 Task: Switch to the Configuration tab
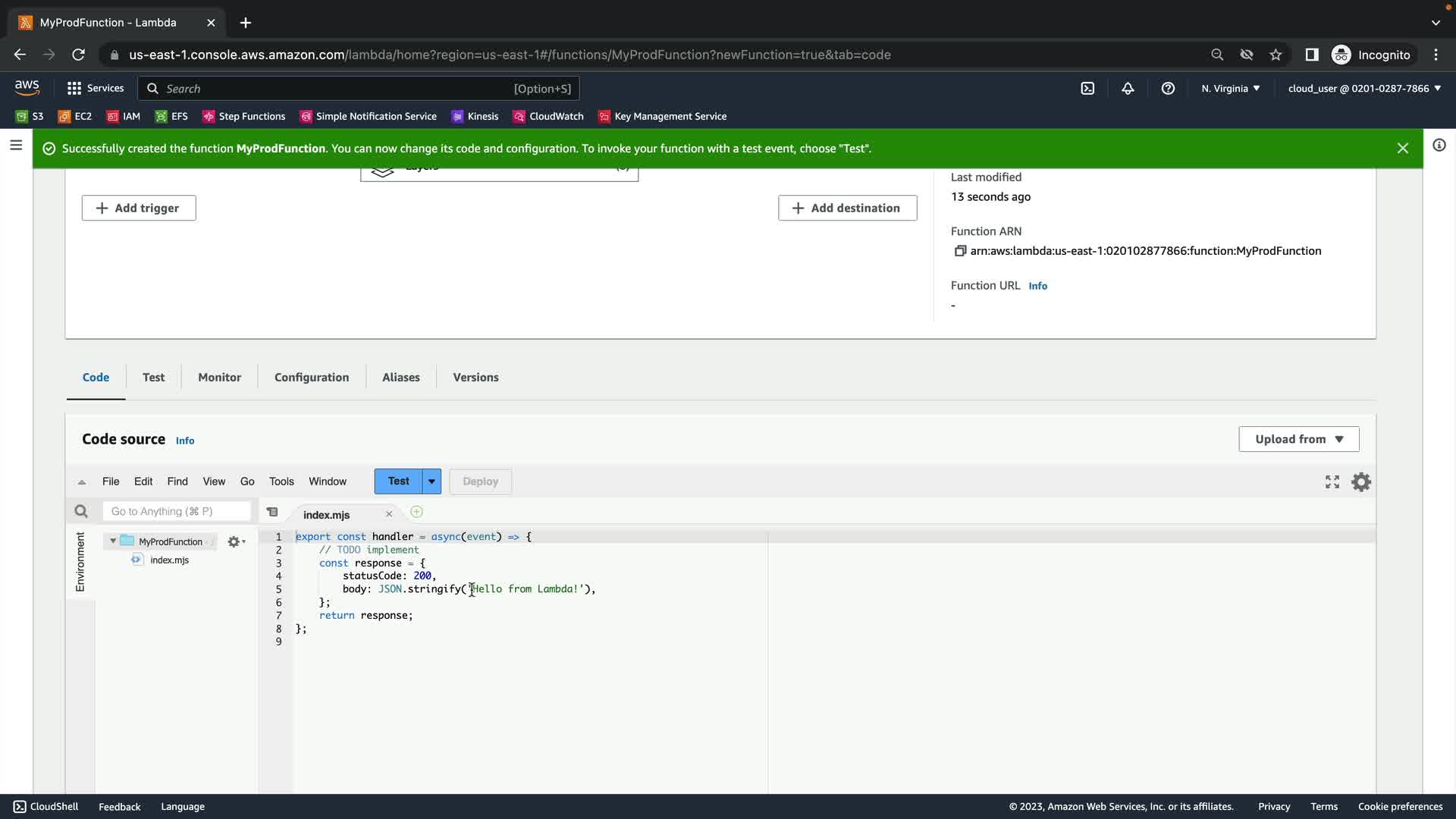coord(312,378)
